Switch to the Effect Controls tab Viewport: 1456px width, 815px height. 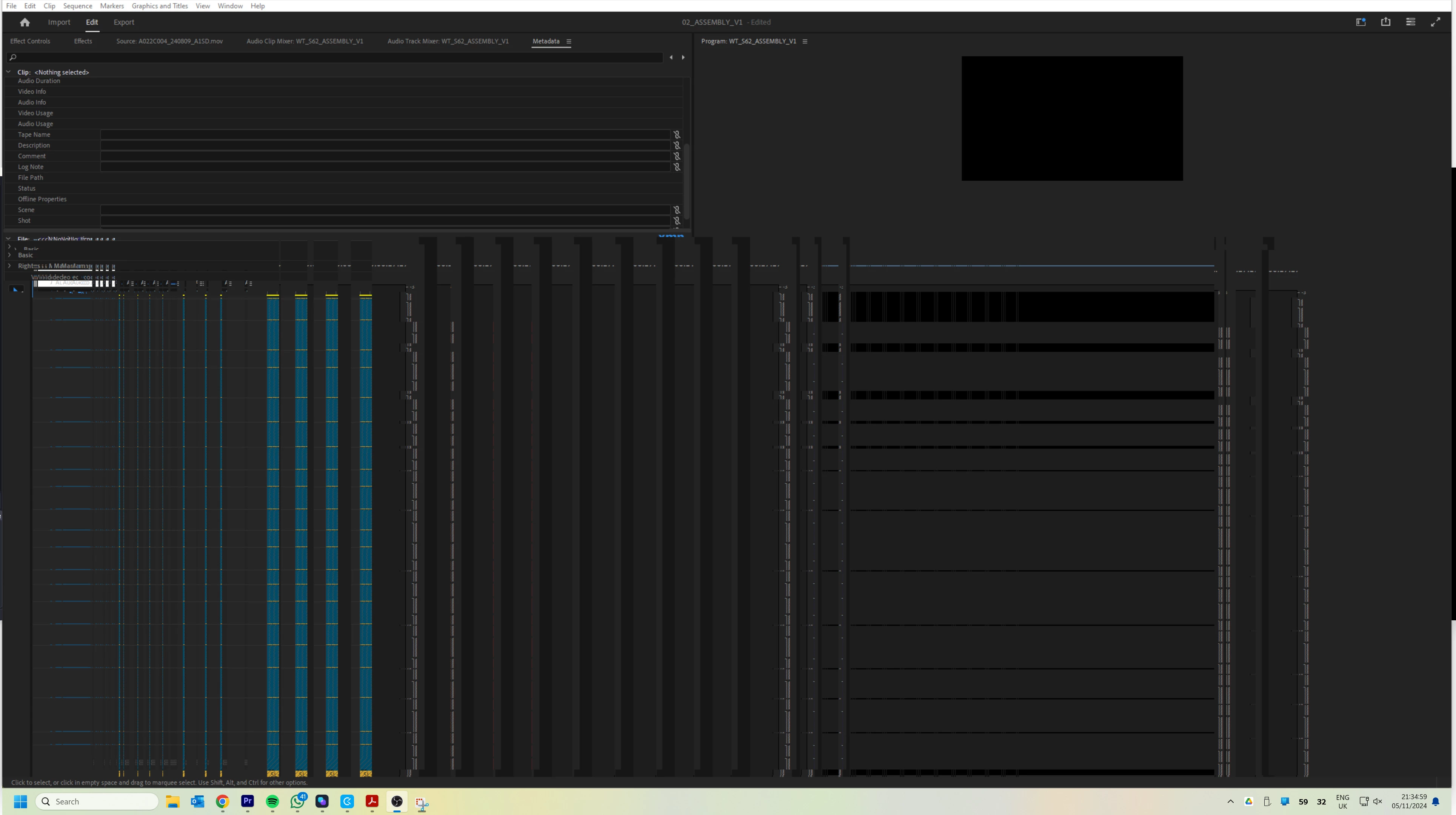tap(30, 41)
